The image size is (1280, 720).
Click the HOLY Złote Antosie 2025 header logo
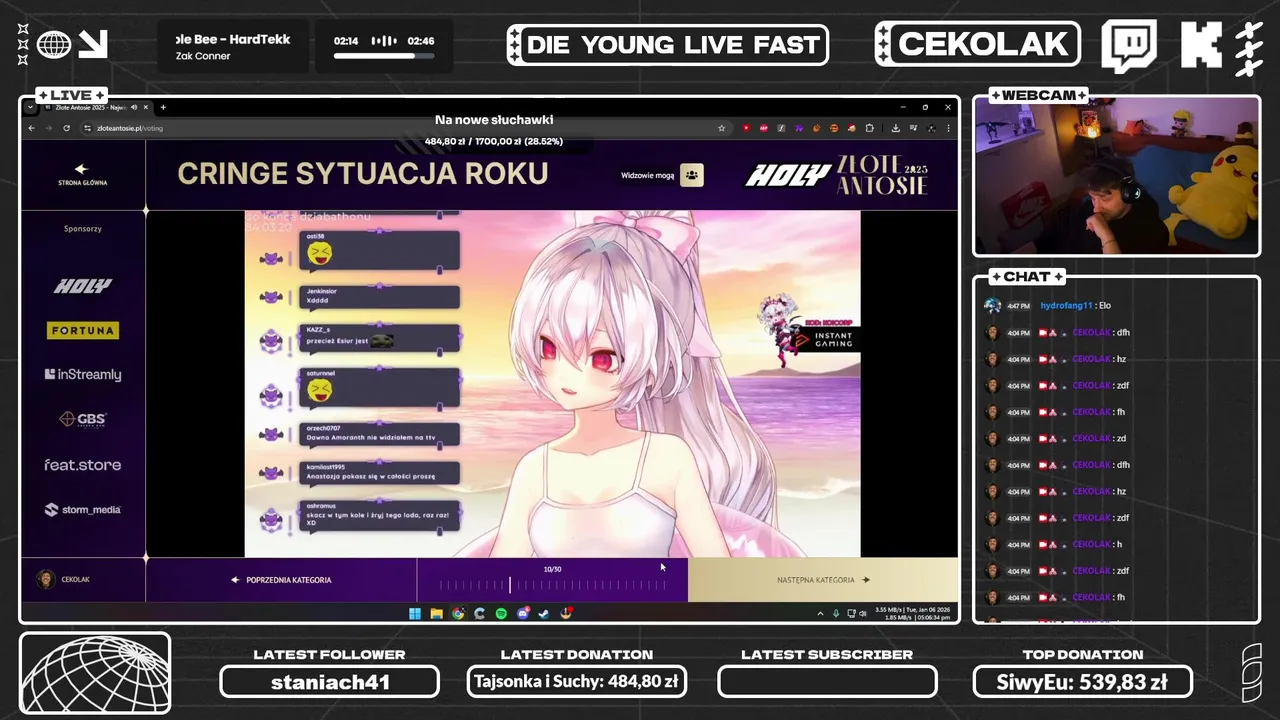point(837,175)
